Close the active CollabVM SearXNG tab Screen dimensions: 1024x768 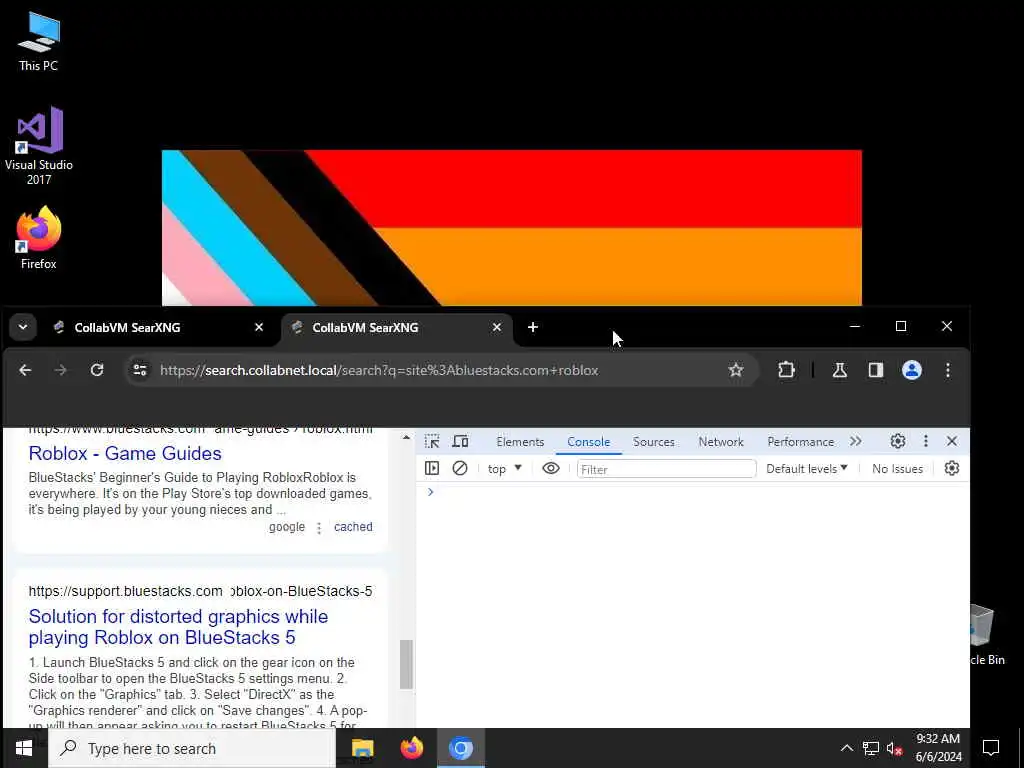[496, 327]
